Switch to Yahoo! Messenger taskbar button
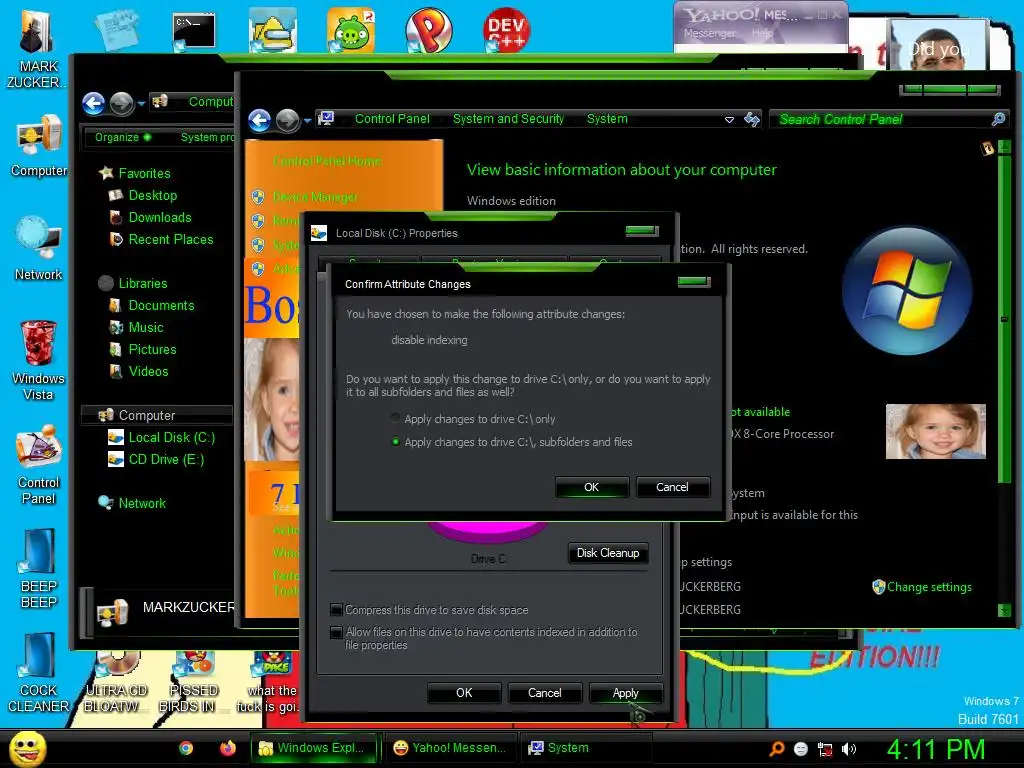Viewport: 1024px width, 768px height. pyautogui.click(x=450, y=748)
